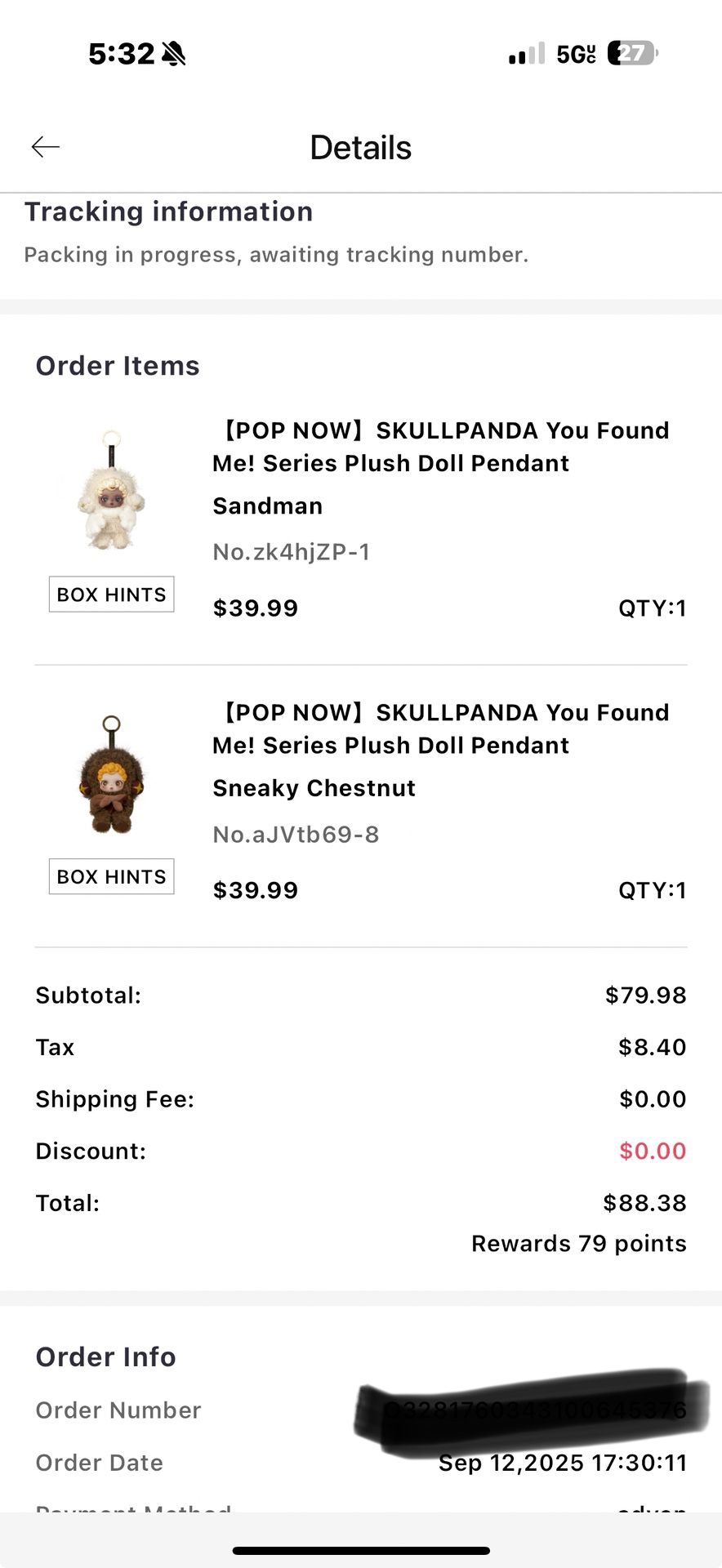Tap the silent mode bell icon
The height and width of the screenshot is (1568, 722).
pyautogui.click(x=174, y=54)
